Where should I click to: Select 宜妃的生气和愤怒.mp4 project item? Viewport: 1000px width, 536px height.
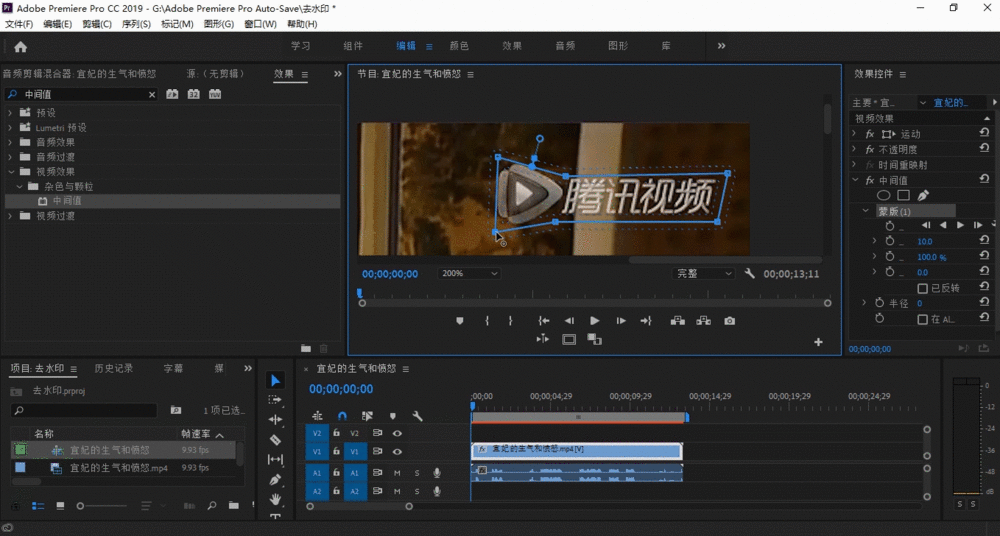(x=124, y=468)
